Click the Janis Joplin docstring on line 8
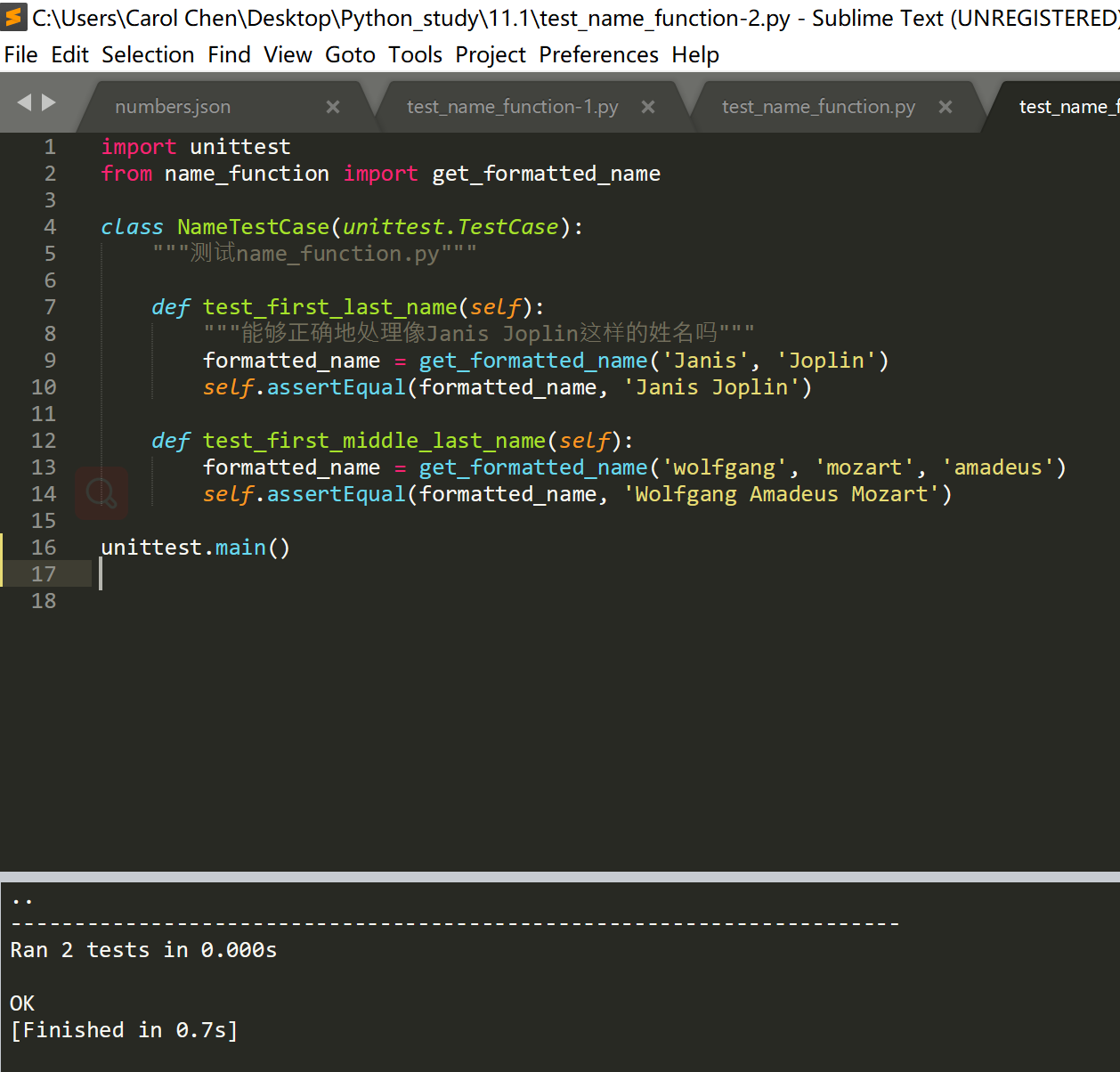1120x1072 pixels. coord(479,334)
